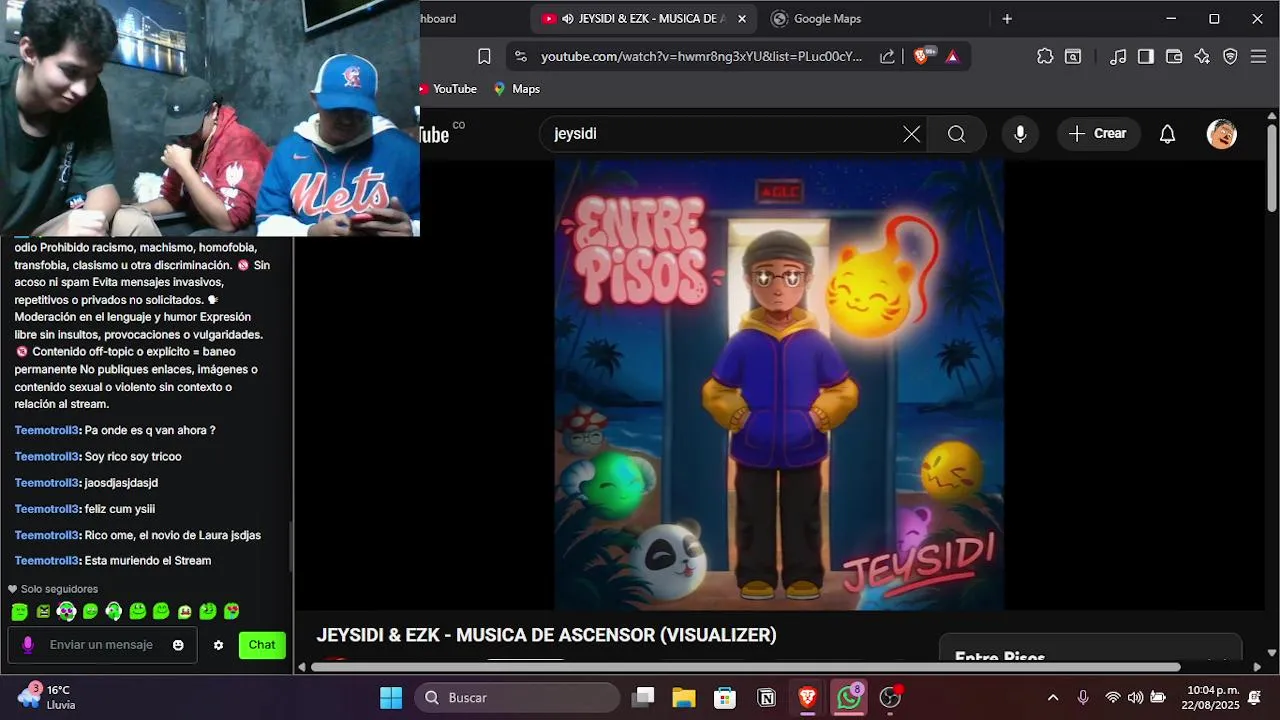Open a new browser tab
Image resolution: width=1280 pixels, height=720 pixels.
1007,19
